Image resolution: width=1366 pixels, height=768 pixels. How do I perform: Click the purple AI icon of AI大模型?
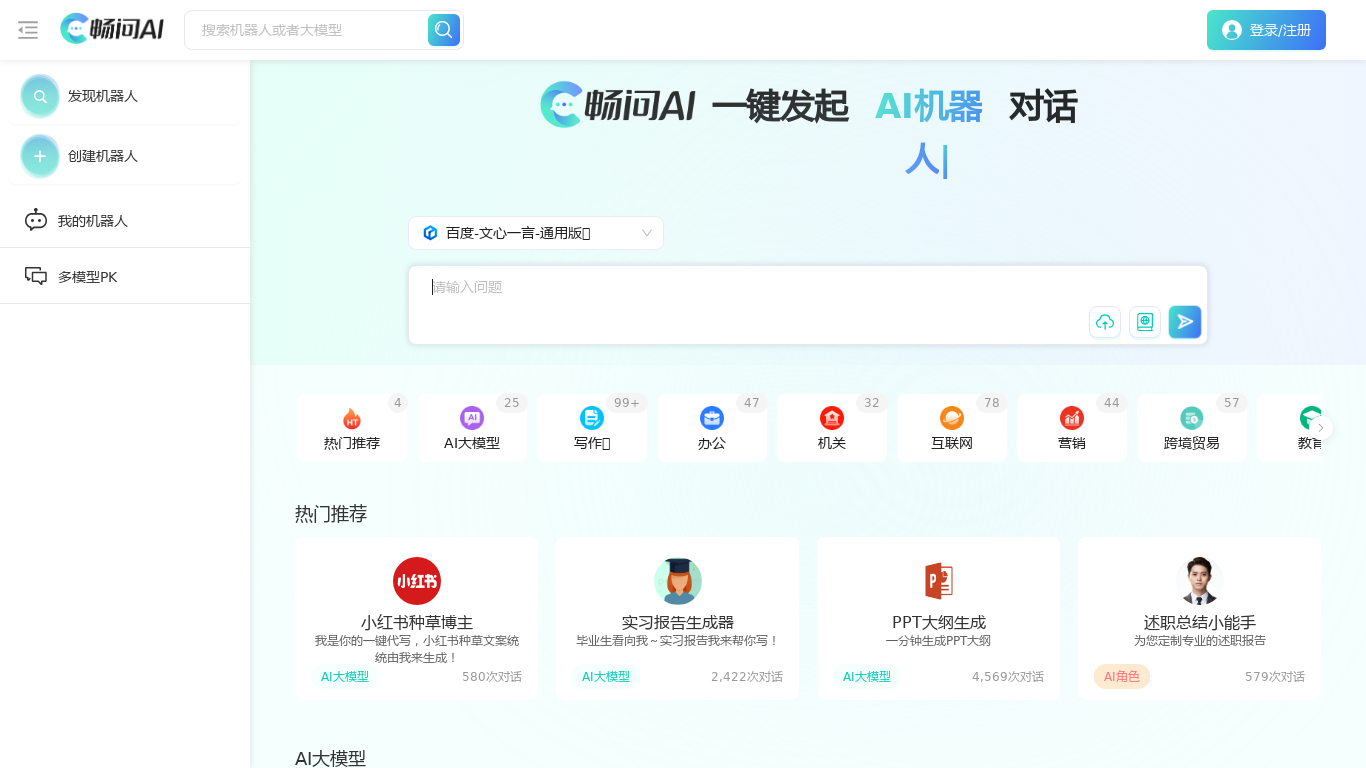tap(472, 418)
